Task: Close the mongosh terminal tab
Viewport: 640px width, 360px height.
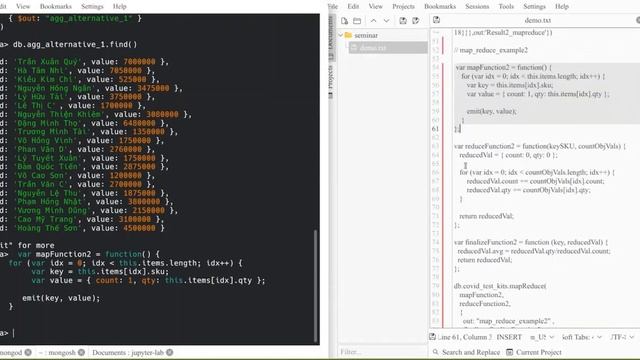Action: coord(81,352)
